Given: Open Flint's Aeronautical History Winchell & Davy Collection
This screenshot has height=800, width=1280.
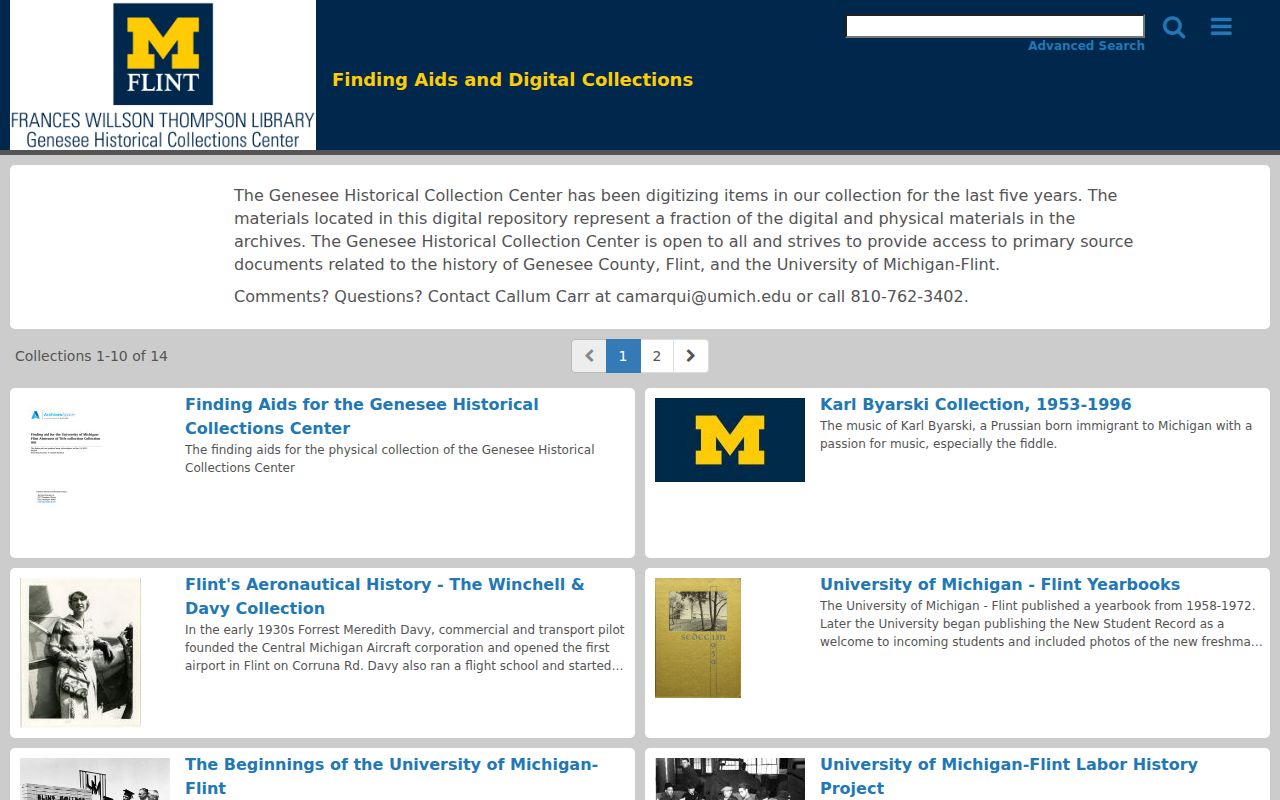Looking at the screenshot, I should click(385, 596).
